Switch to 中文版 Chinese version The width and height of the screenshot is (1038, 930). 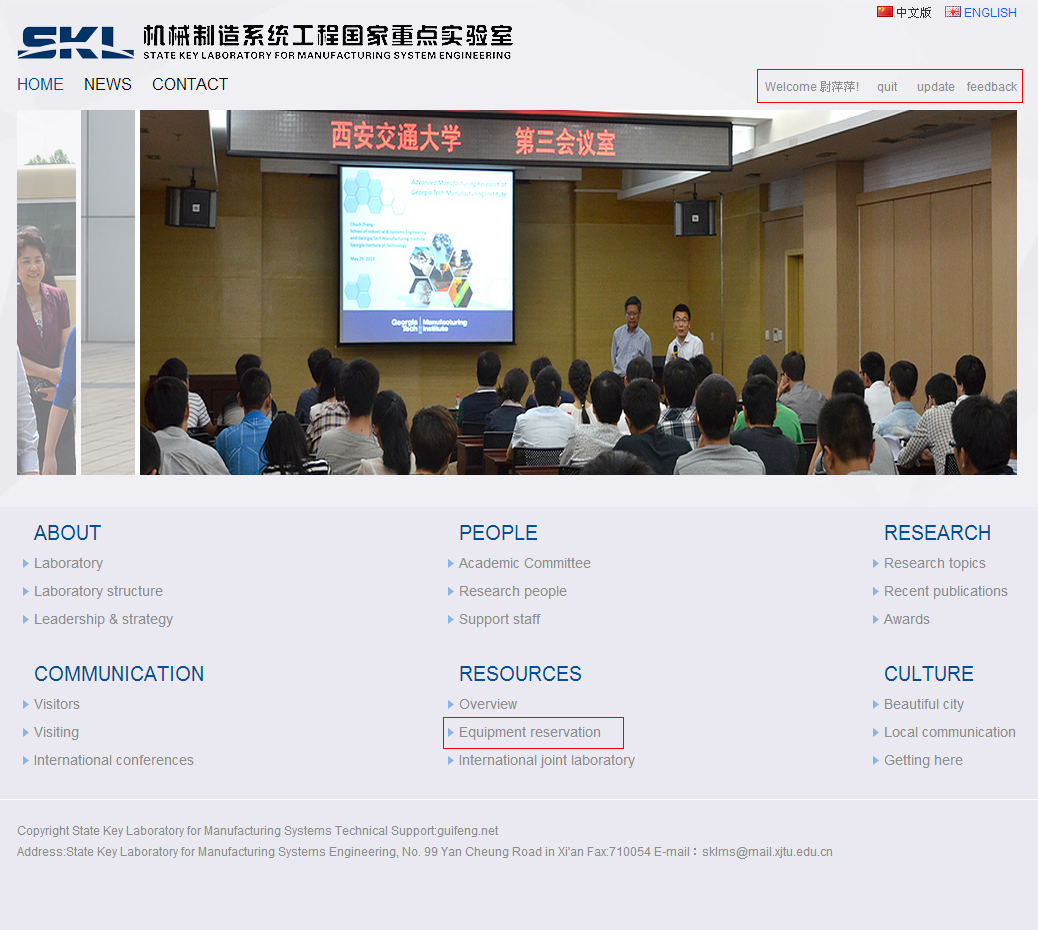click(913, 13)
